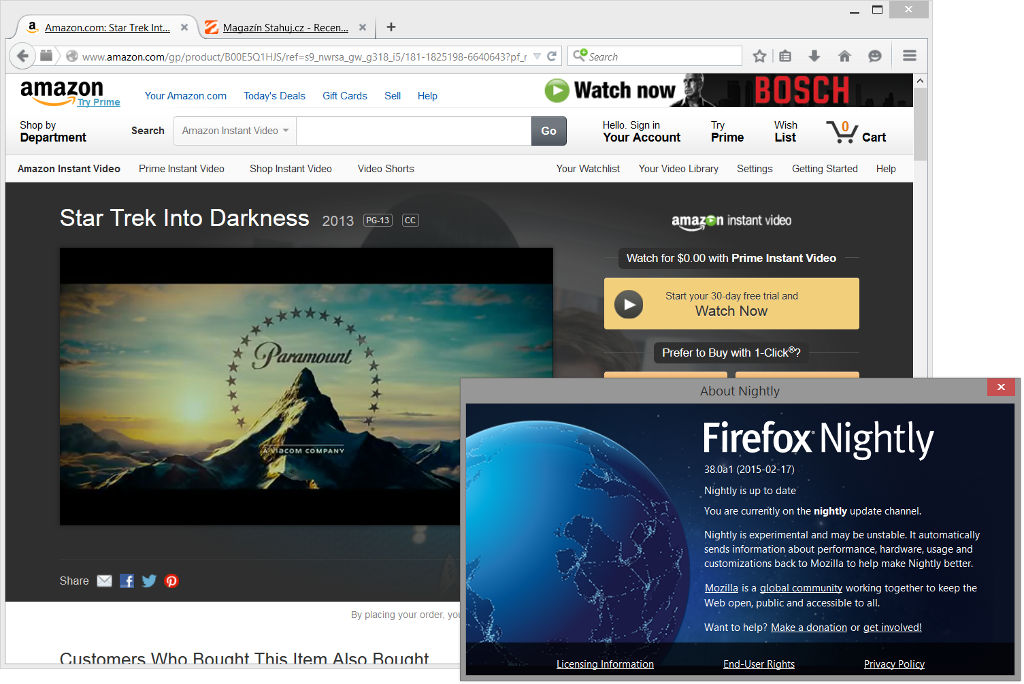Share on Facebook icon
This screenshot has width=1024, height=684.
(x=127, y=581)
